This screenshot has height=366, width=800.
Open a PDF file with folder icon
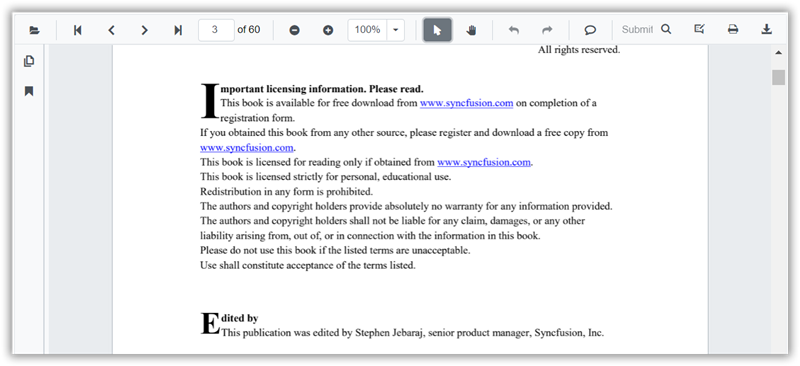(34, 30)
